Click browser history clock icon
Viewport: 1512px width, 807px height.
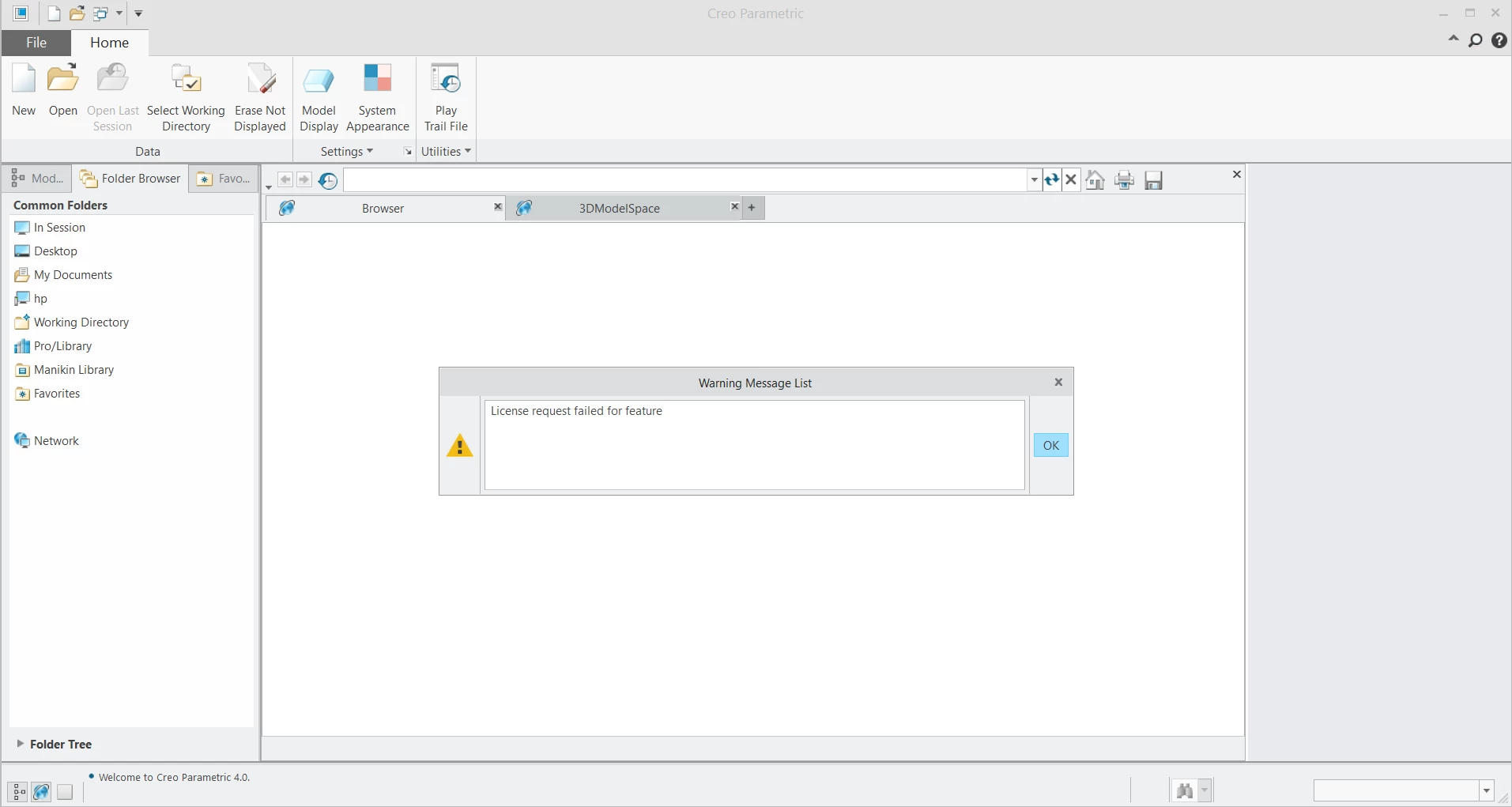click(x=328, y=181)
